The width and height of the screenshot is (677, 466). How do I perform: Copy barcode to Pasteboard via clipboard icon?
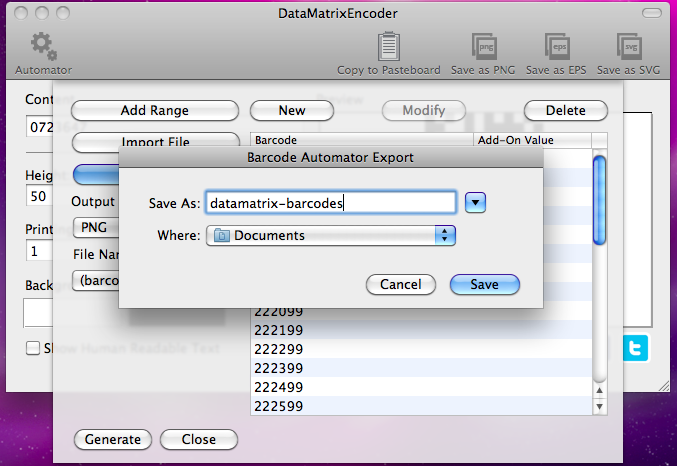pos(389,46)
